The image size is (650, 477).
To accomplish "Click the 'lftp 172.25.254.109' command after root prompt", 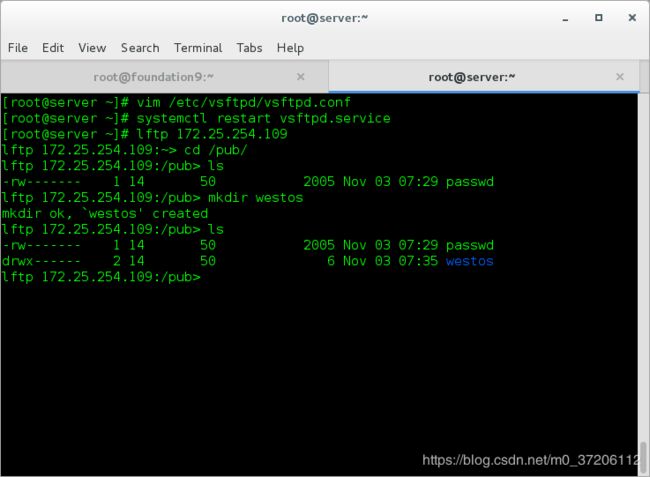I will click(x=212, y=134).
